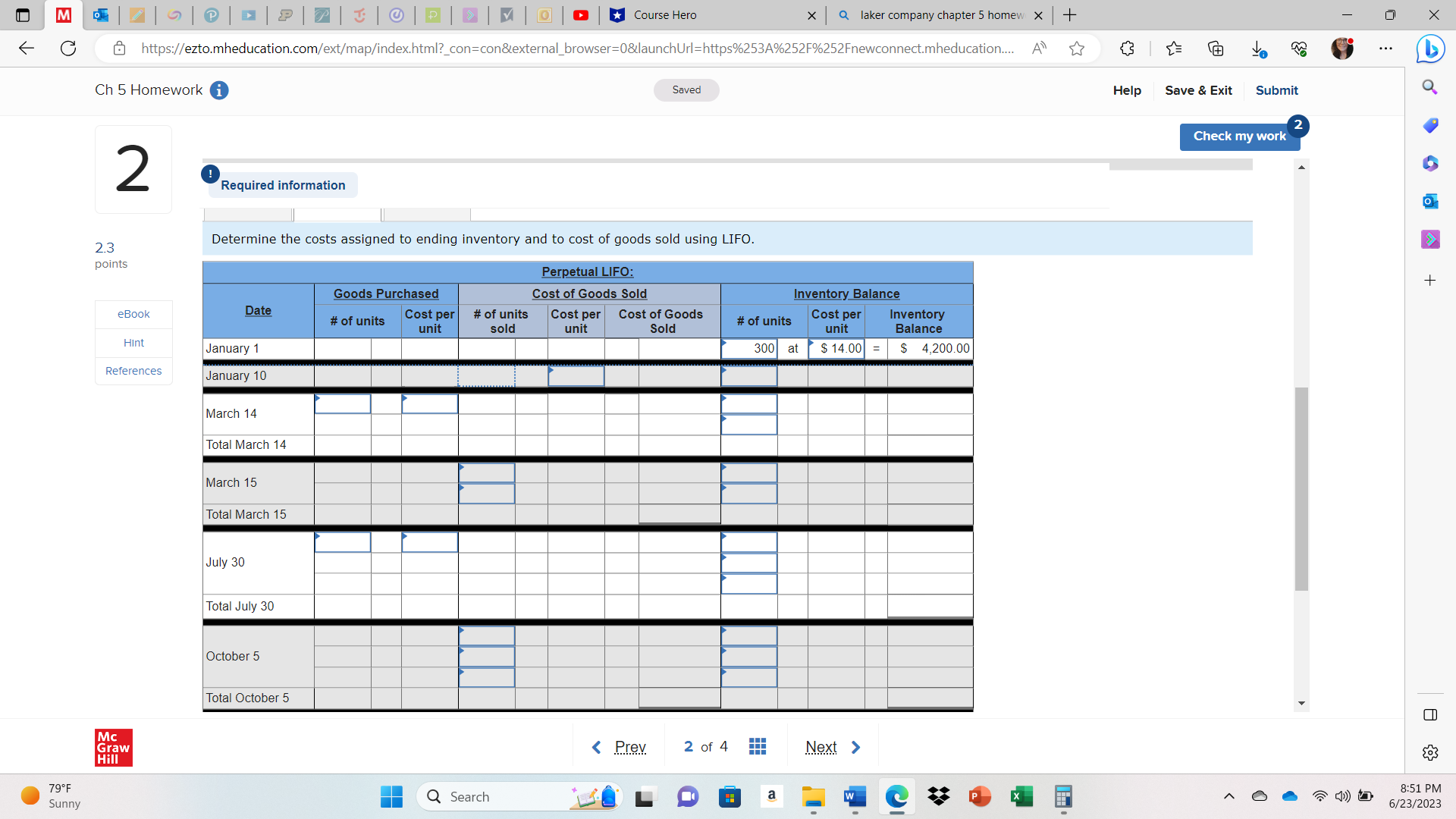Go to Next question link
The height and width of the screenshot is (819, 1456).
pos(832,747)
